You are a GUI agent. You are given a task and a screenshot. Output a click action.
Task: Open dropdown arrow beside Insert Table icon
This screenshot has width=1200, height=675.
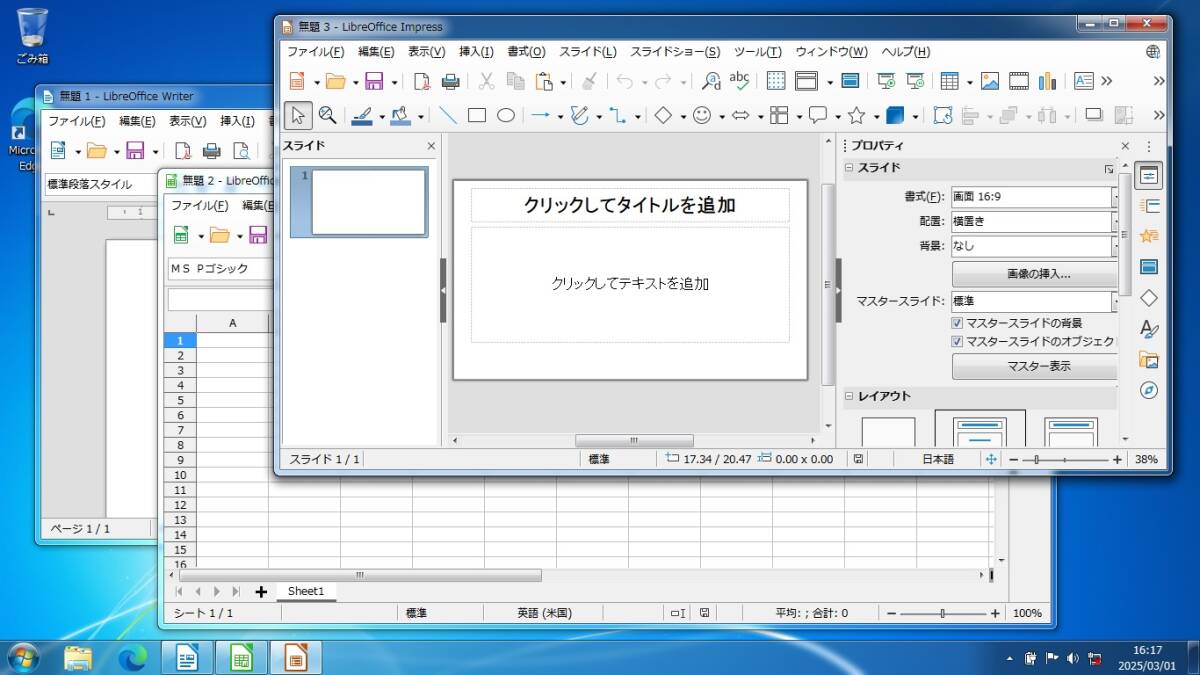point(969,82)
